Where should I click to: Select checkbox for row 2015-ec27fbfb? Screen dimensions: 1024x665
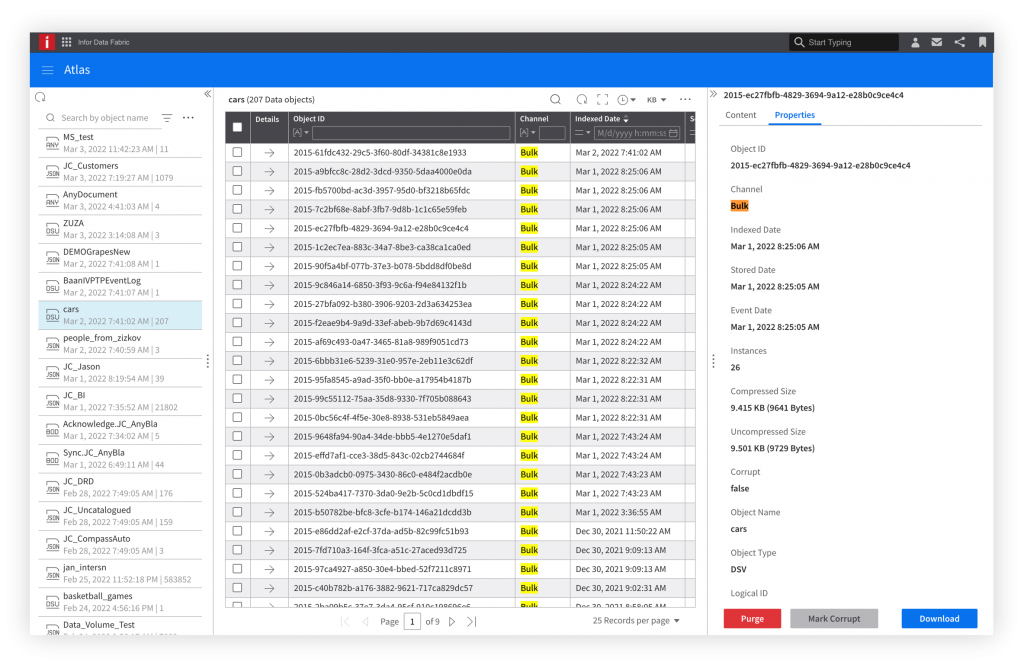237,228
